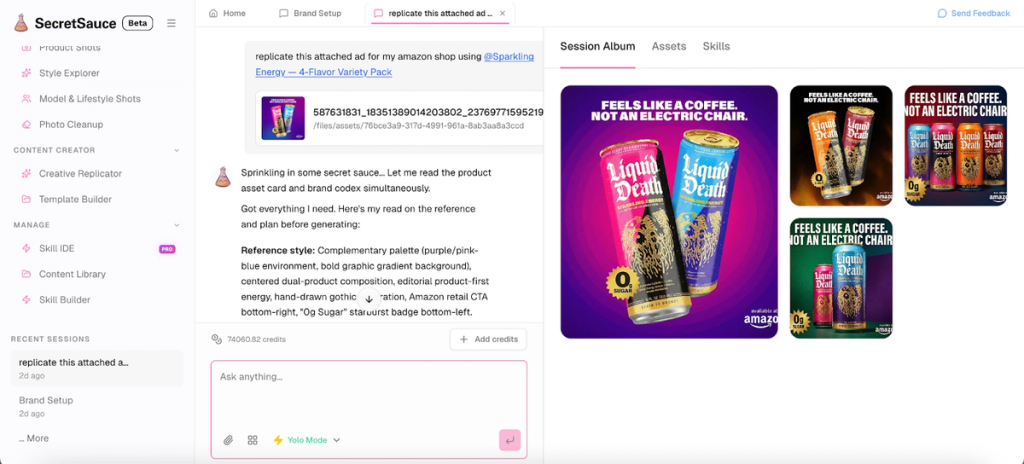Switch to the Assets tab
The image size is (1024, 464).
[669, 46]
